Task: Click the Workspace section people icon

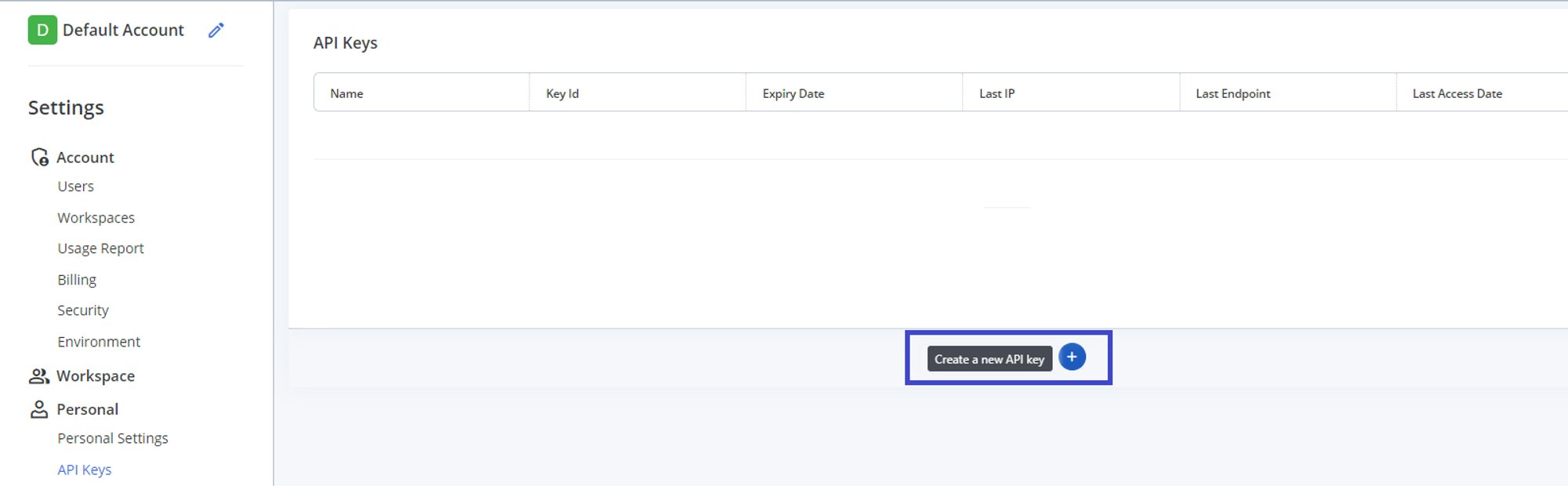Action: tap(39, 376)
